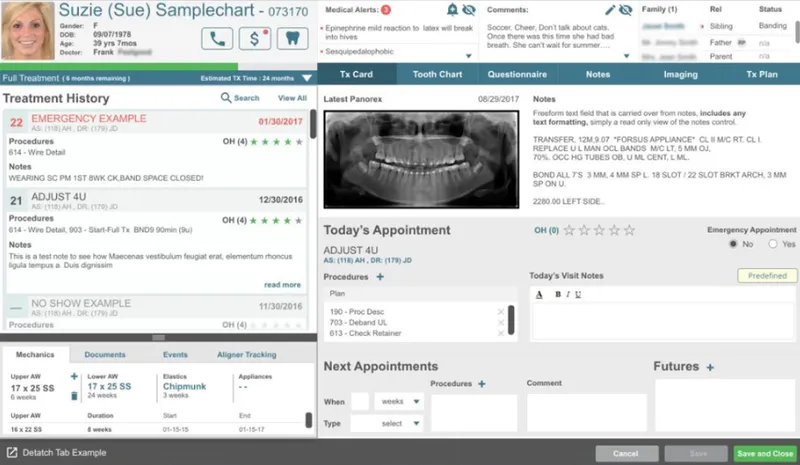This screenshot has height=465, width=800.
Task: Select the Yes emergency appointment radio
Action: tap(773, 244)
